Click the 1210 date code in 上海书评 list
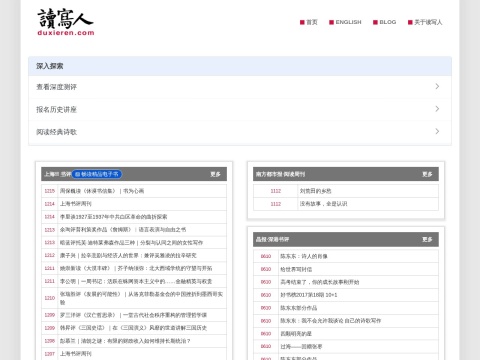480x360 pixels. click(50, 298)
